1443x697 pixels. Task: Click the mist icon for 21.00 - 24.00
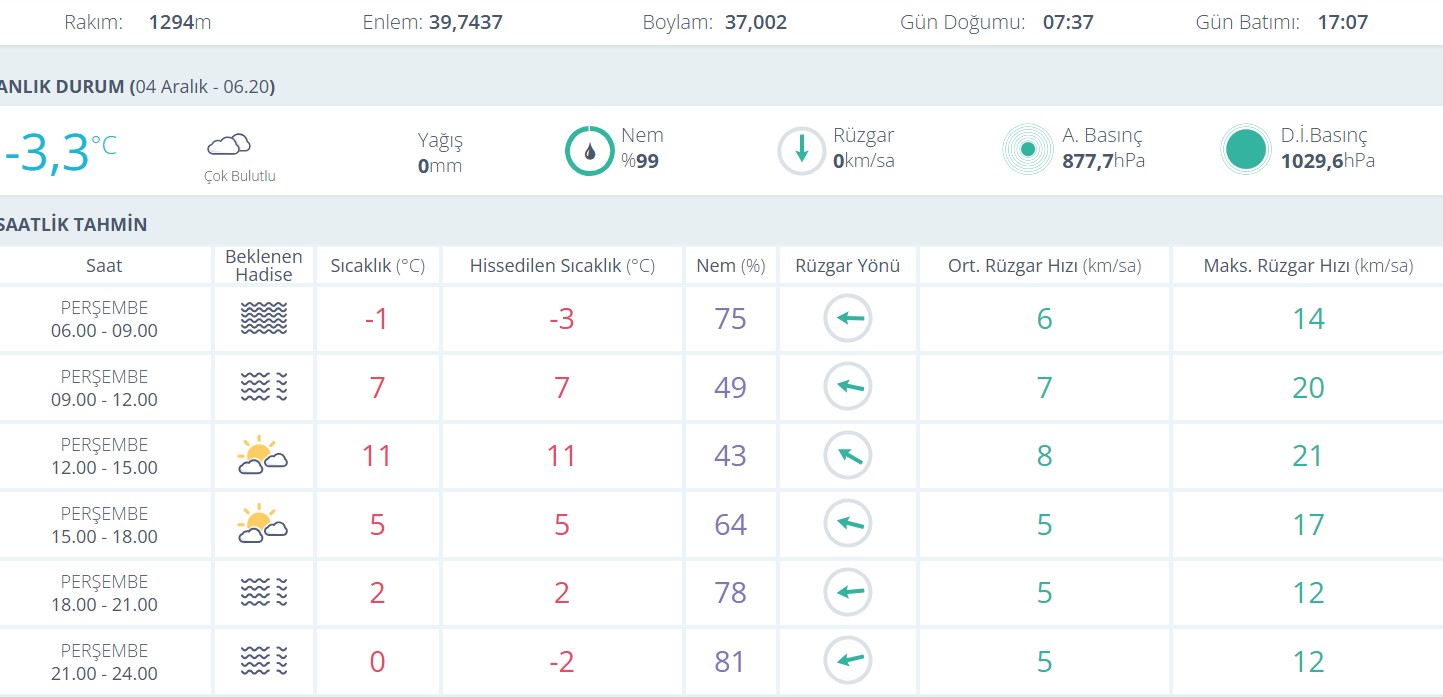click(264, 661)
